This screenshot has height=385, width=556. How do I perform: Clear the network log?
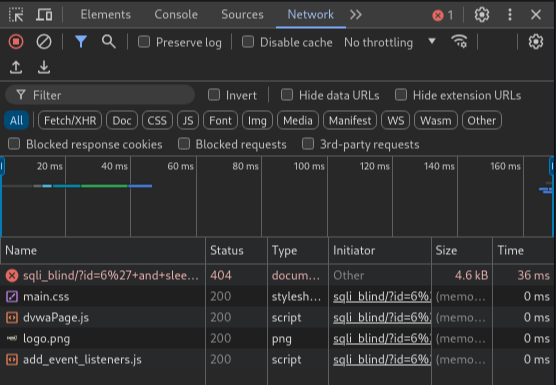(44, 42)
